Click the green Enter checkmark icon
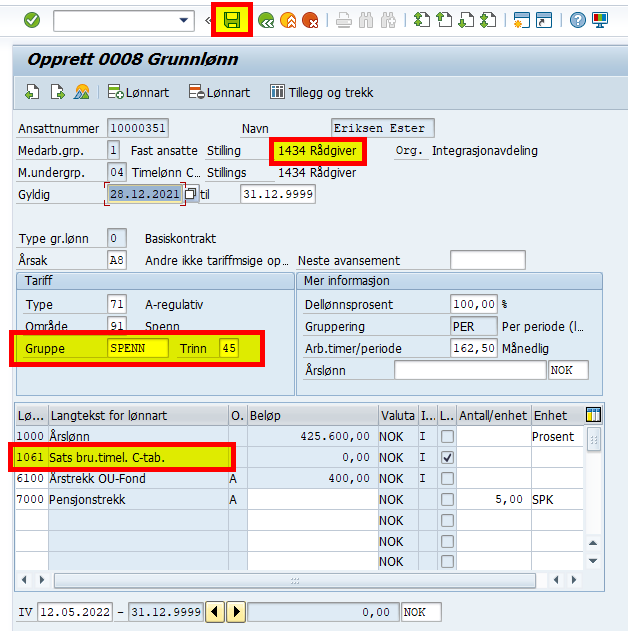Viewport: 628px width, 631px height. 32,20
